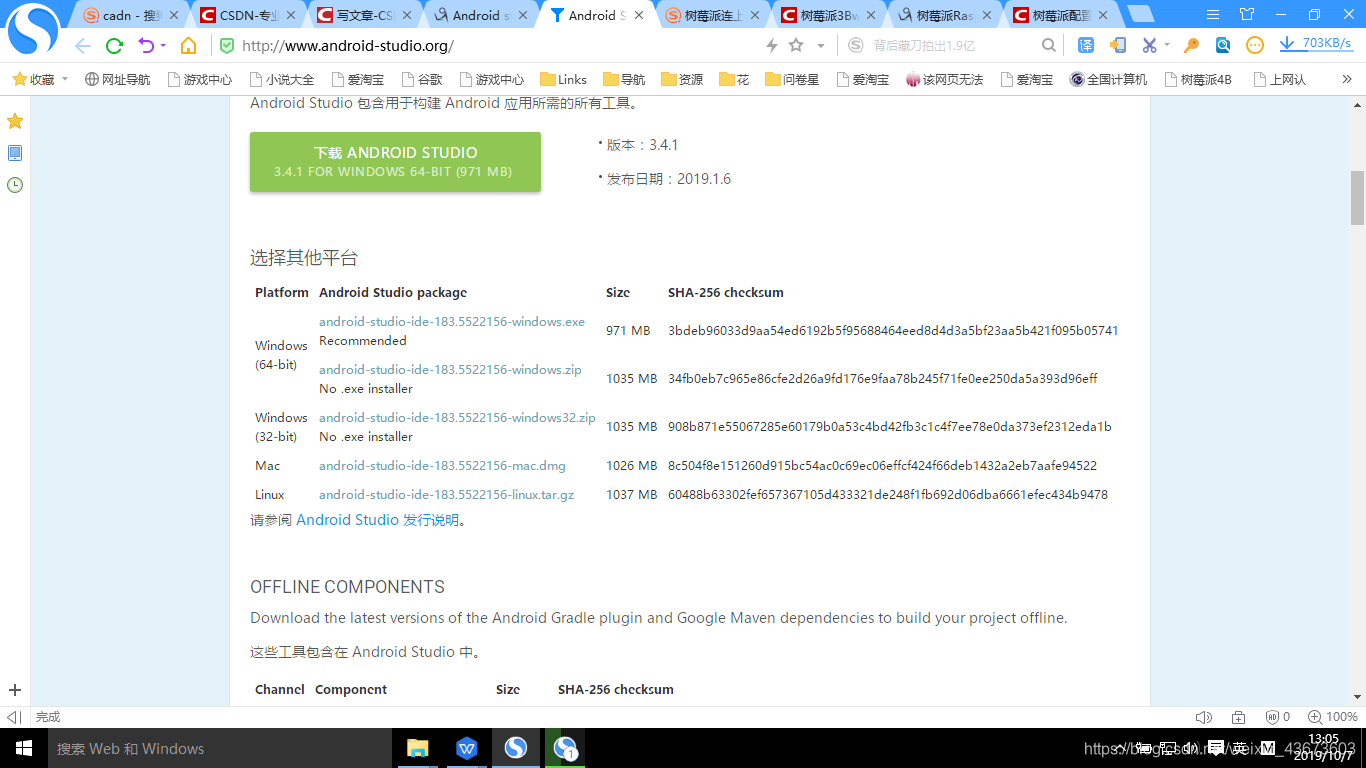Image resolution: width=1366 pixels, height=768 pixels.
Task: Open File Explorer from taskbar
Action: click(418, 748)
